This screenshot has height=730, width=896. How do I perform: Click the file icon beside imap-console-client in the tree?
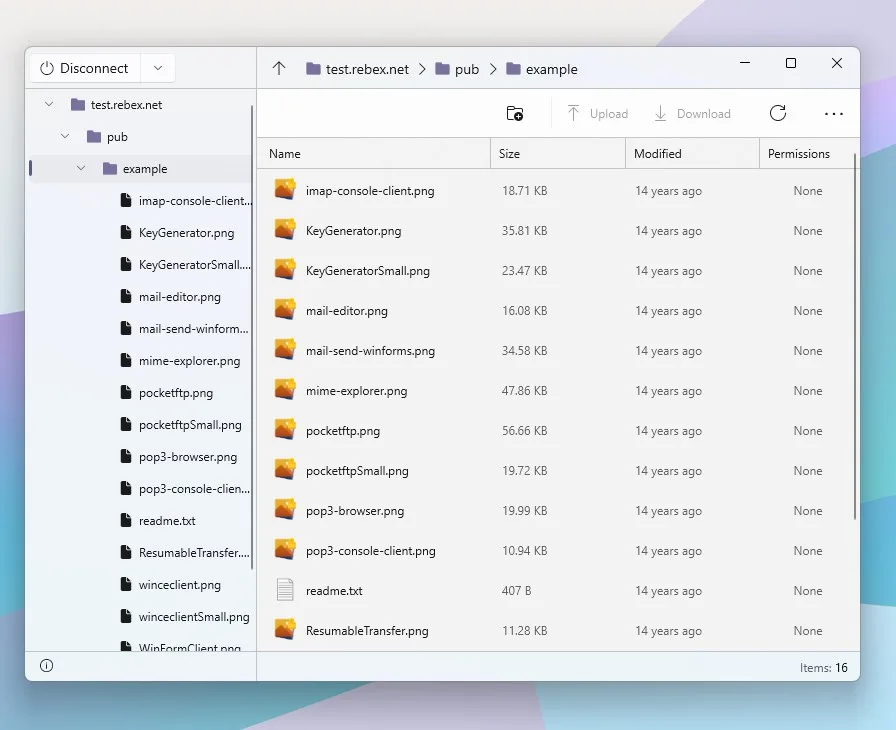pyautogui.click(x=126, y=200)
